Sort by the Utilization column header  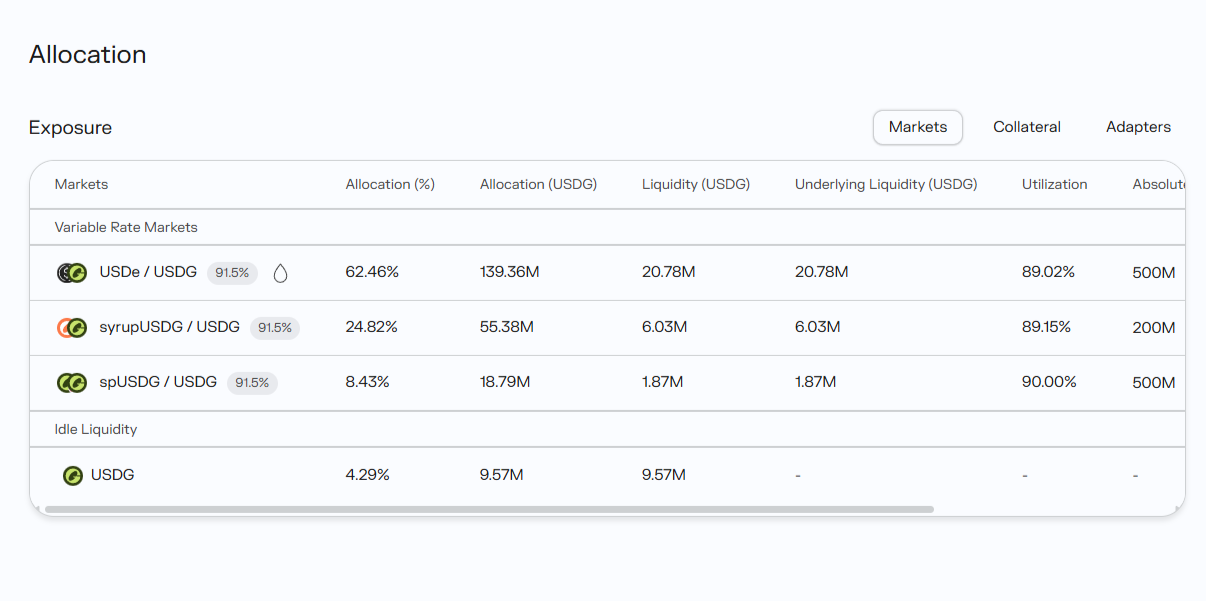pyautogui.click(x=1054, y=184)
